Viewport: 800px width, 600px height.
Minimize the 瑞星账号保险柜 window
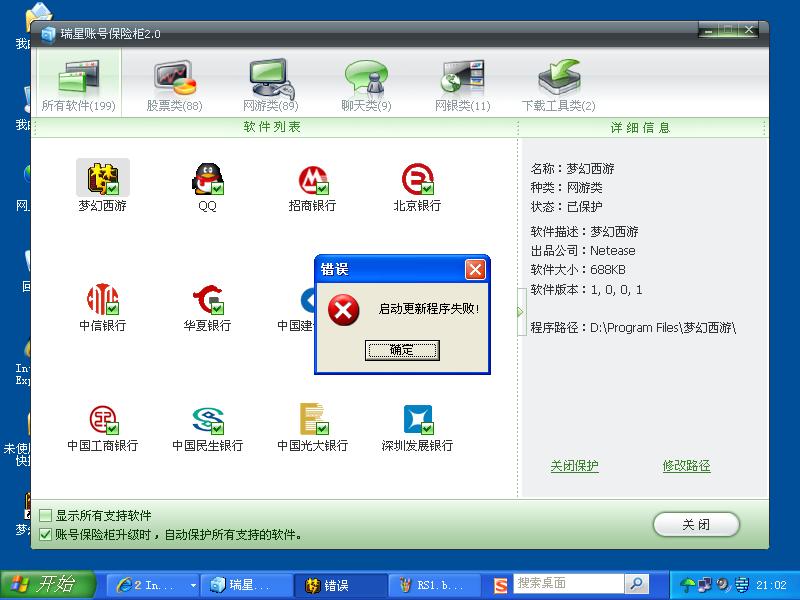pos(709,31)
